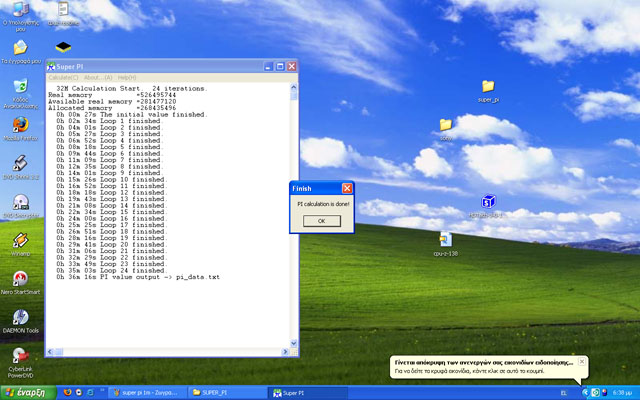Viewport: 640px width, 400px height.
Task: Launch Firefox from the Quick Launch bar
Action: pos(67,393)
